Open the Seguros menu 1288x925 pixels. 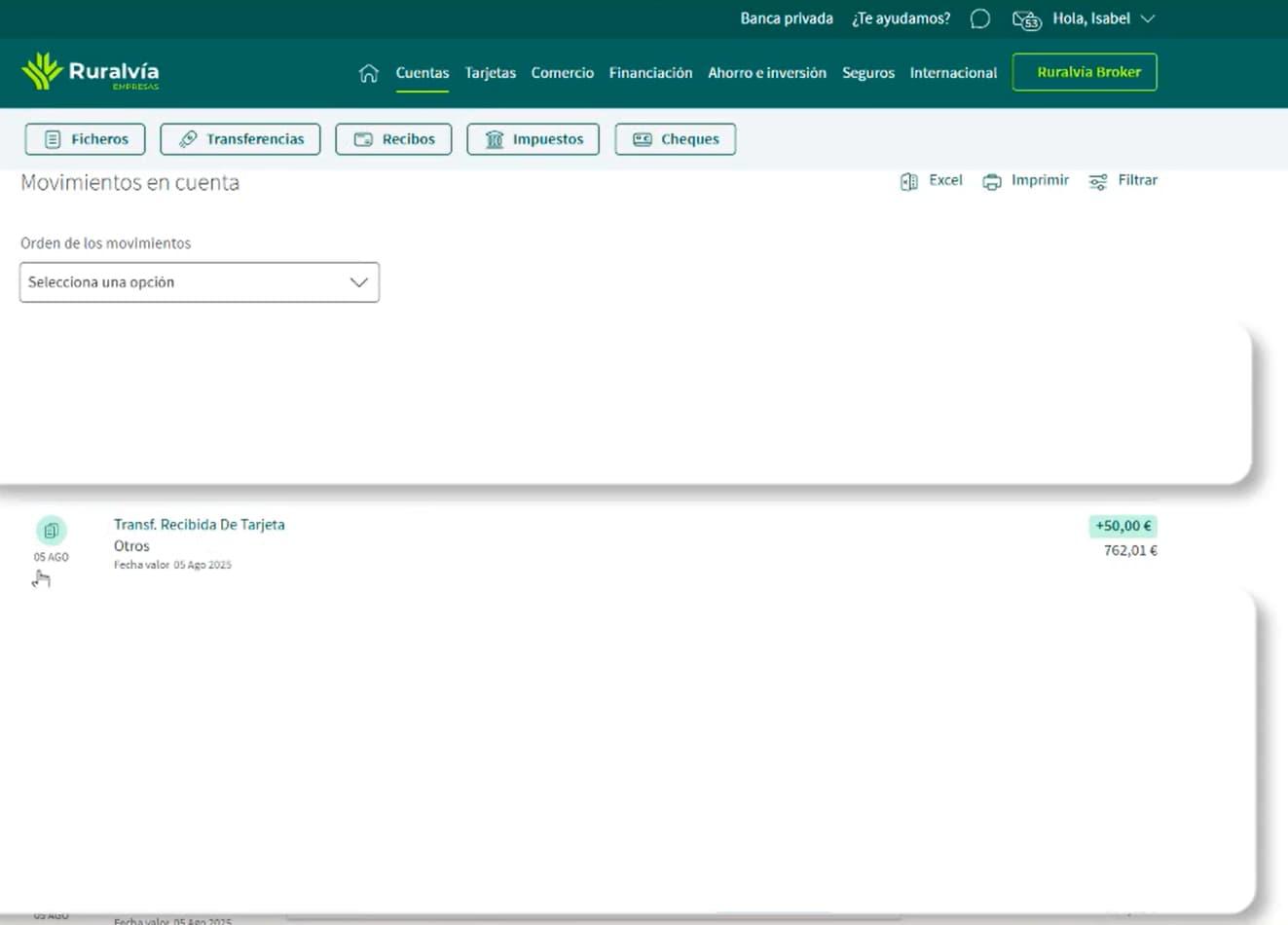pyautogui.click(x=868, y=73)
